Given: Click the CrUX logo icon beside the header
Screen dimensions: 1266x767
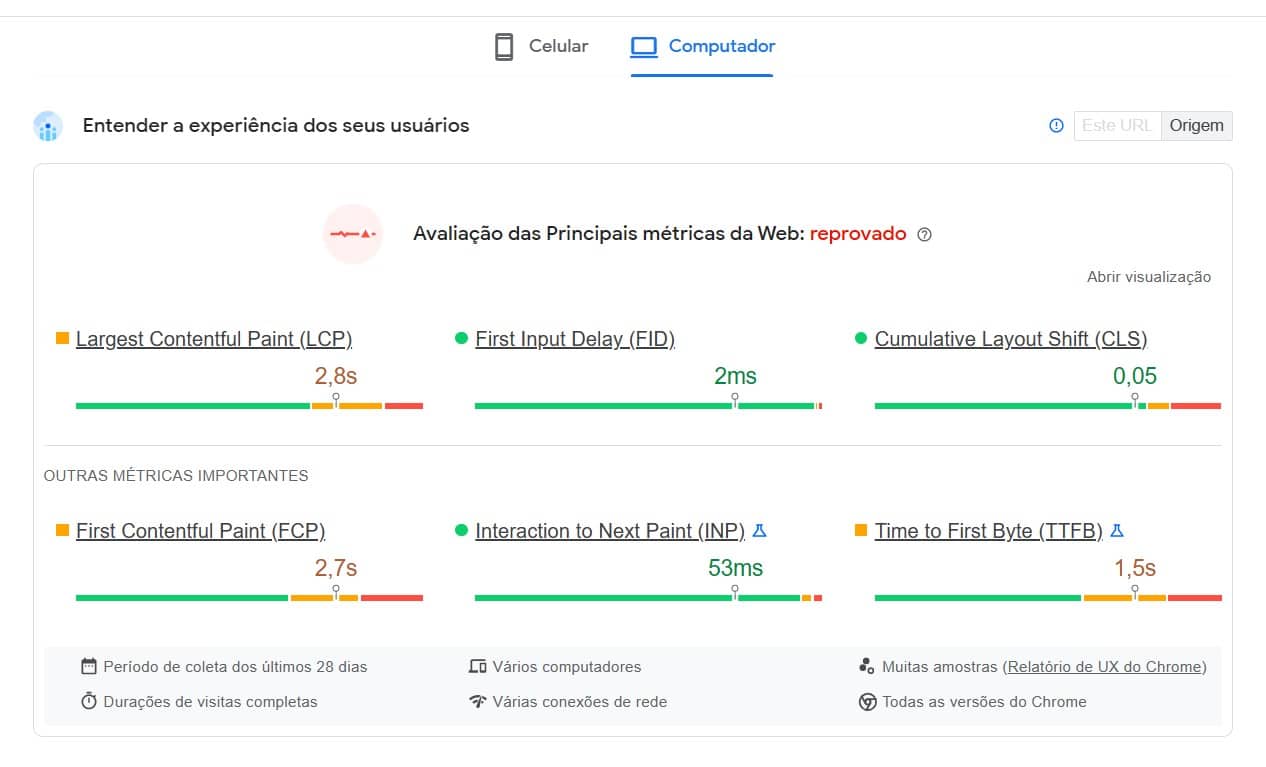Looking at the screenshot, I should pyautogui.click(x=47, y=126).
